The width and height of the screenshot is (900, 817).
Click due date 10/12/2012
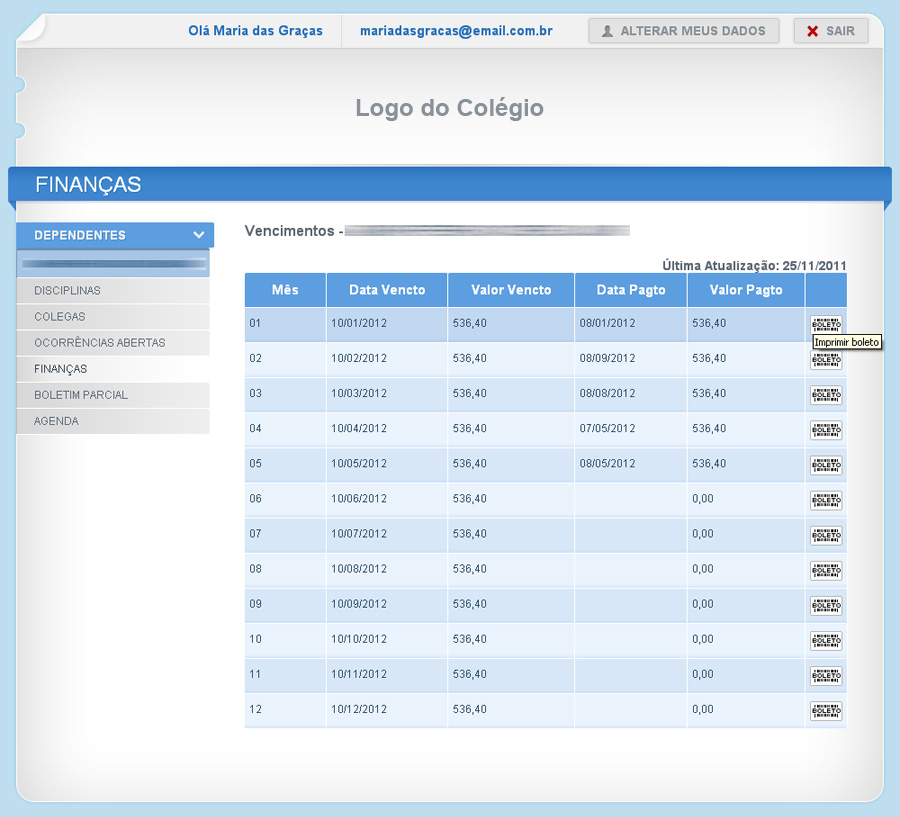pos(359,709)
